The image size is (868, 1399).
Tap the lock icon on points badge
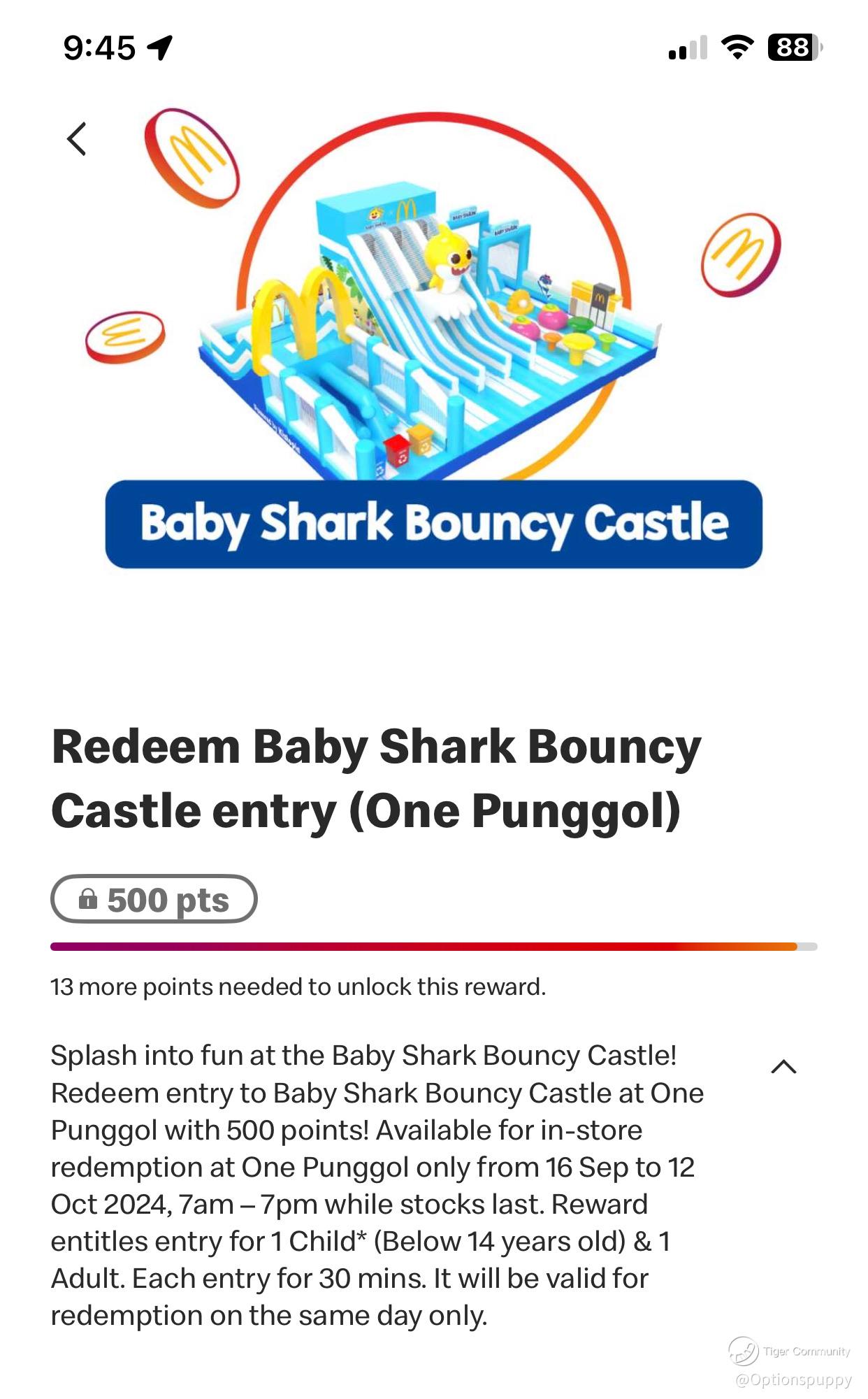[88, 898]
